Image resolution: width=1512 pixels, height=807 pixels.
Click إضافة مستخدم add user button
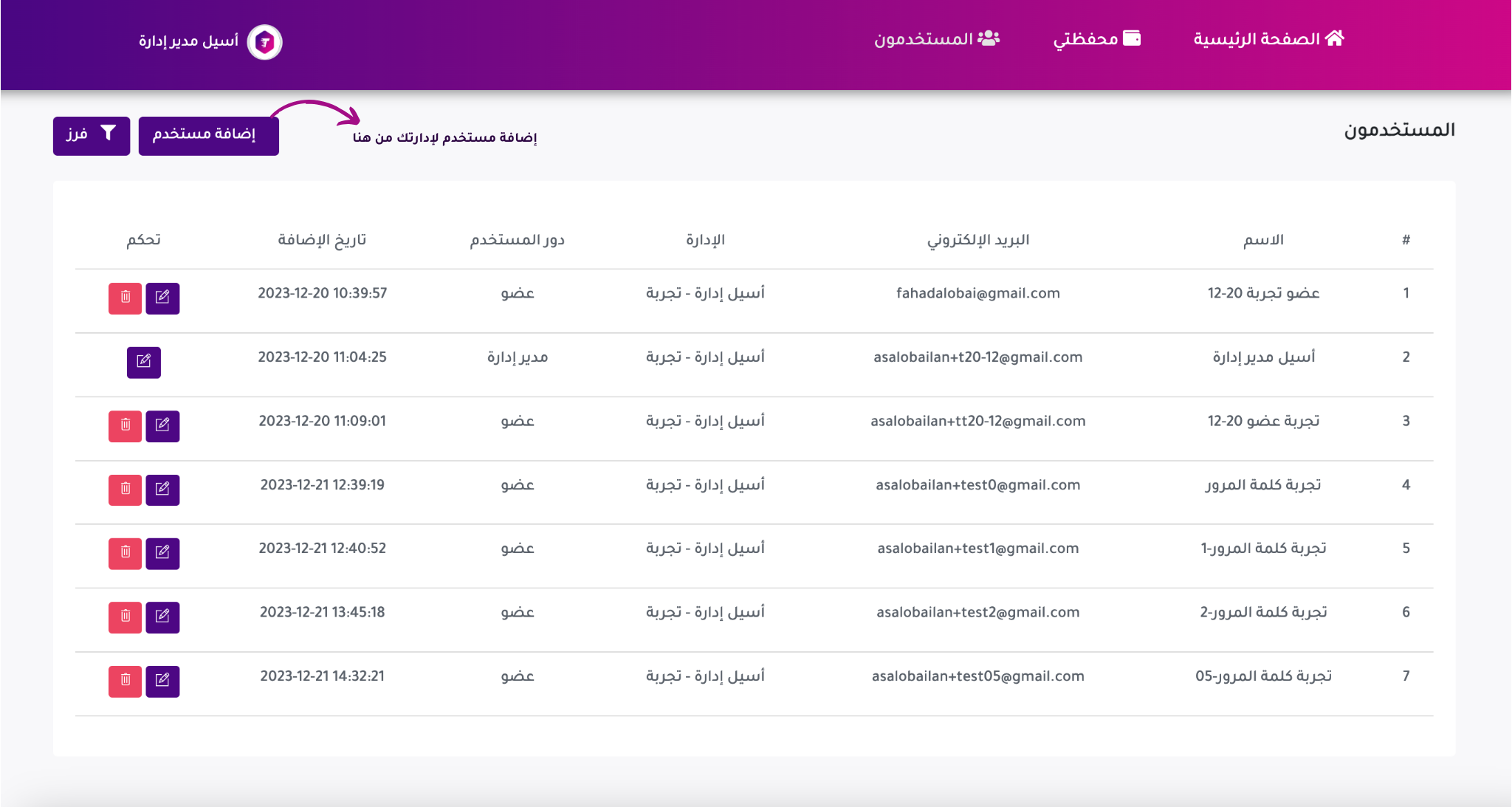(x=208, y=135)
